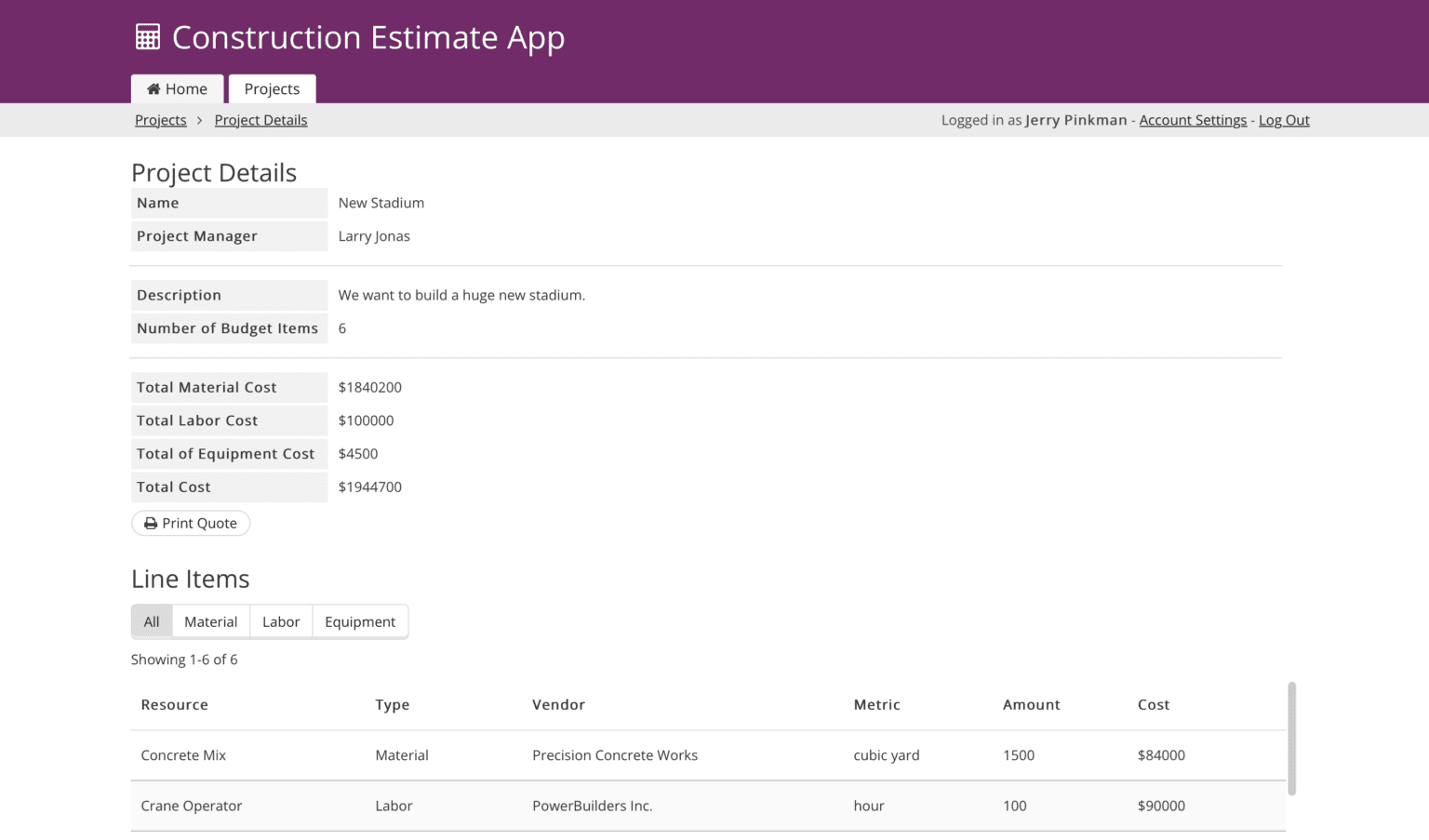Click the Construction Estimate App title
Screen dimensions: 1429x840
[x=369, y=37]
